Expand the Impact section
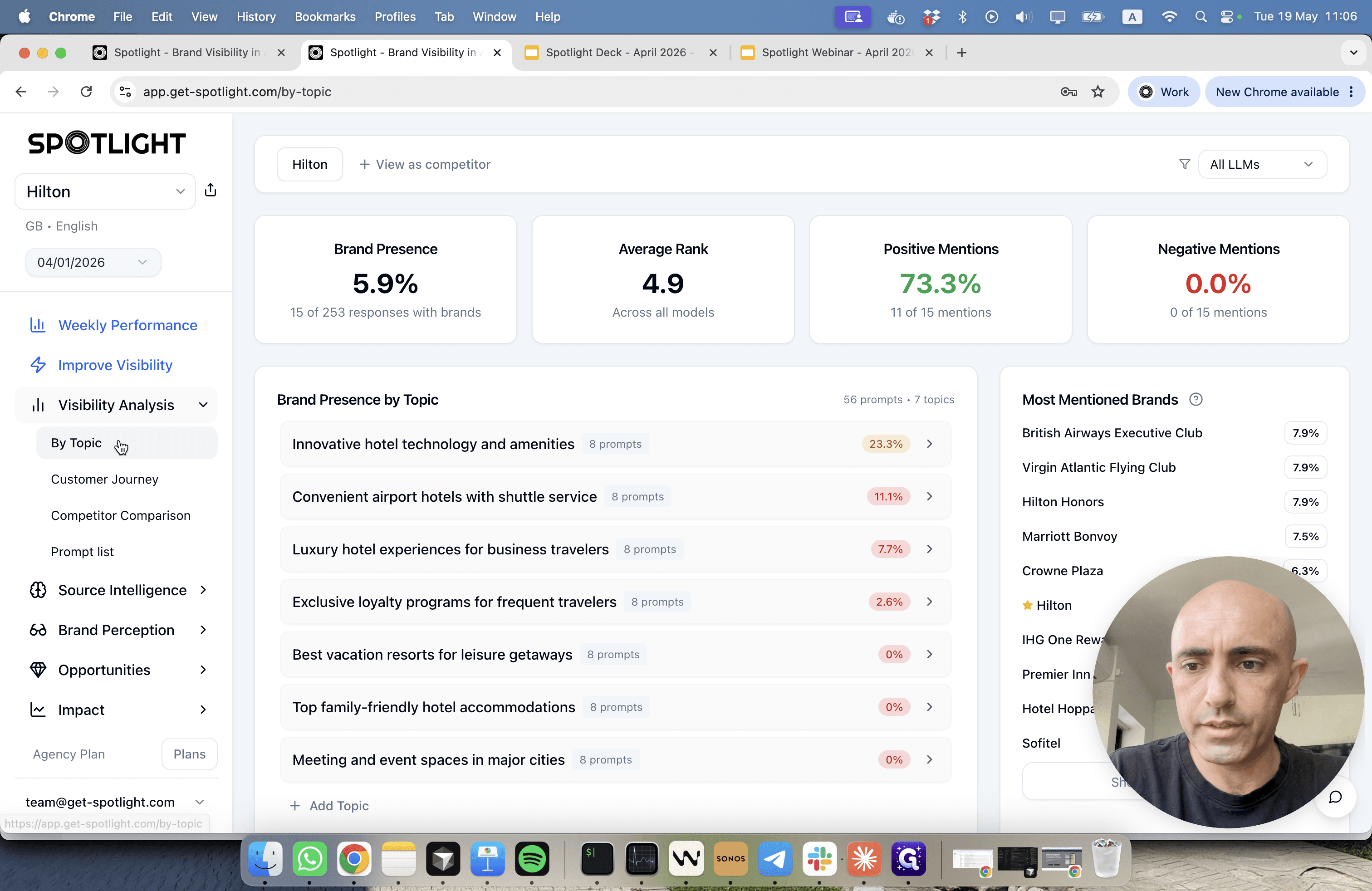1372x891 pixels. click(116, 710)
